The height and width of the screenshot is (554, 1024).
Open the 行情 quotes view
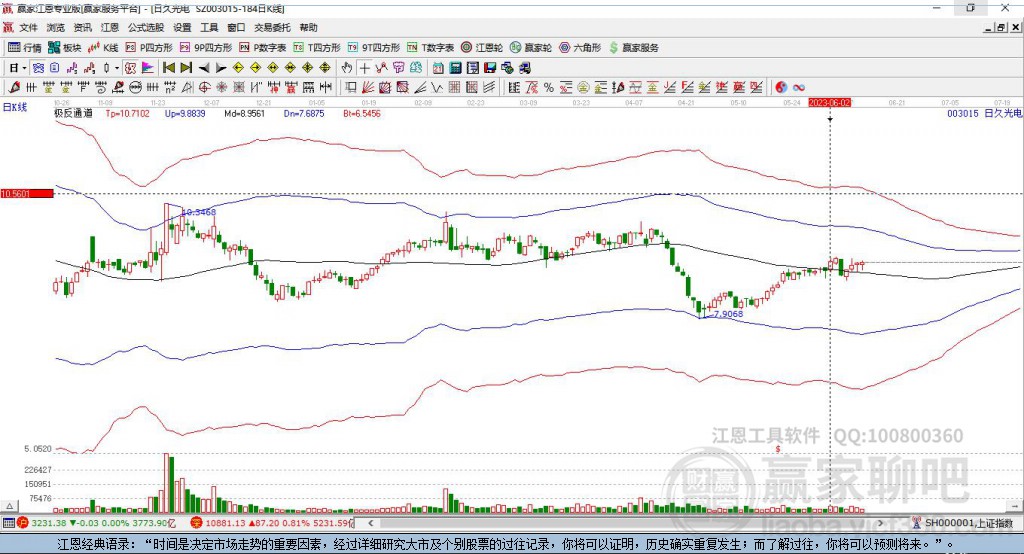(25, 48)
